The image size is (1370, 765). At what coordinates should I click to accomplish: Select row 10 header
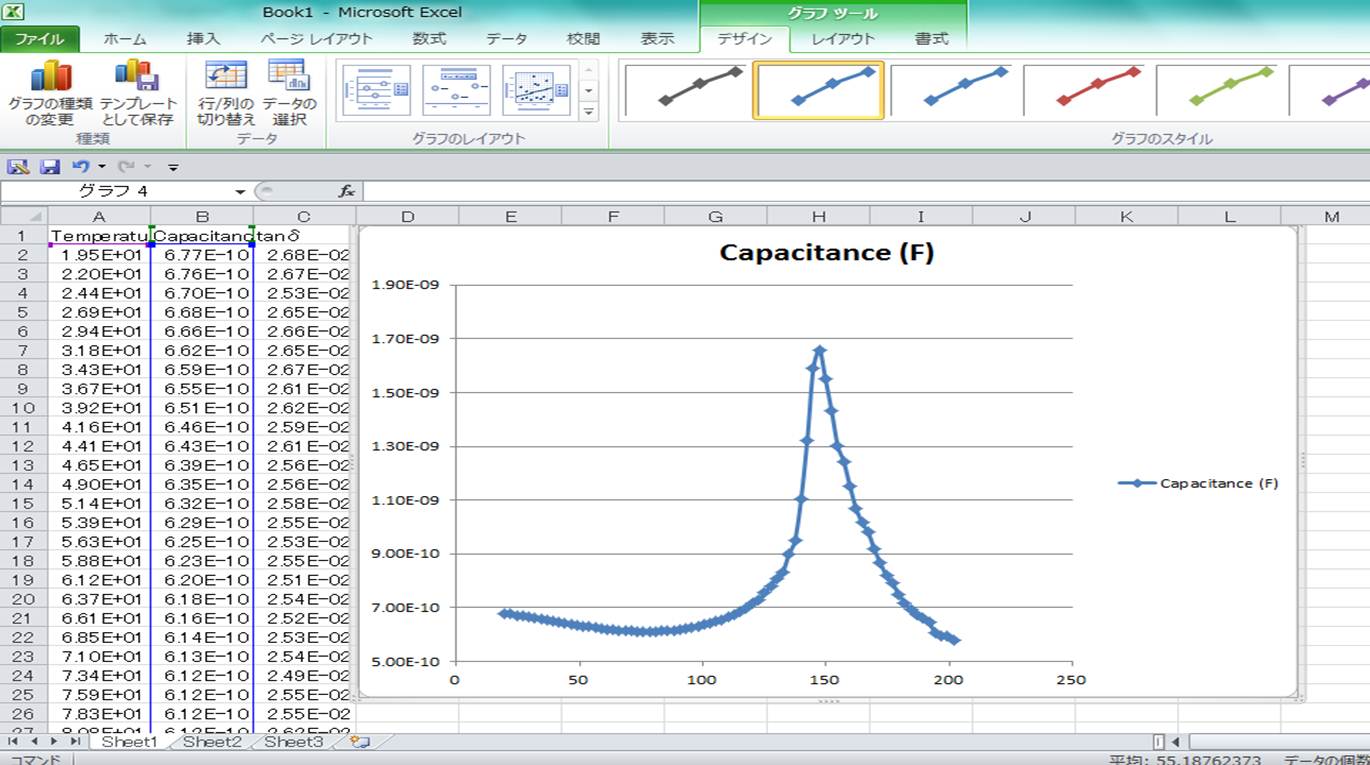coord(24,408)
